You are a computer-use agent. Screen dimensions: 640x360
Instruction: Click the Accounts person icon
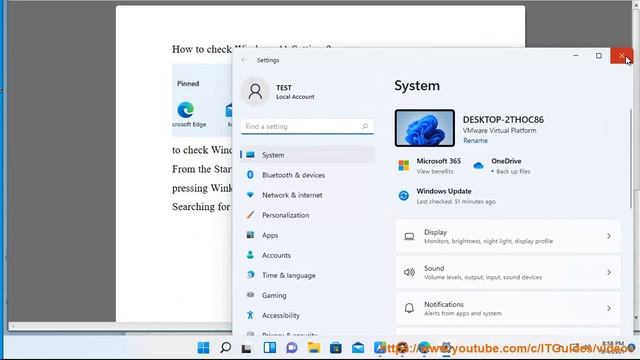250,255
